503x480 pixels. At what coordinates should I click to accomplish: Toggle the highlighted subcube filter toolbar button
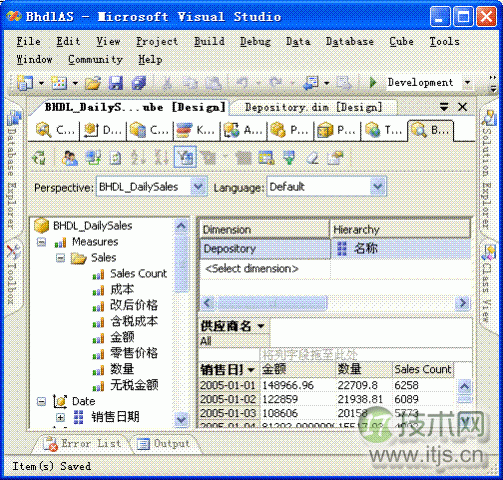pos(185,157)
